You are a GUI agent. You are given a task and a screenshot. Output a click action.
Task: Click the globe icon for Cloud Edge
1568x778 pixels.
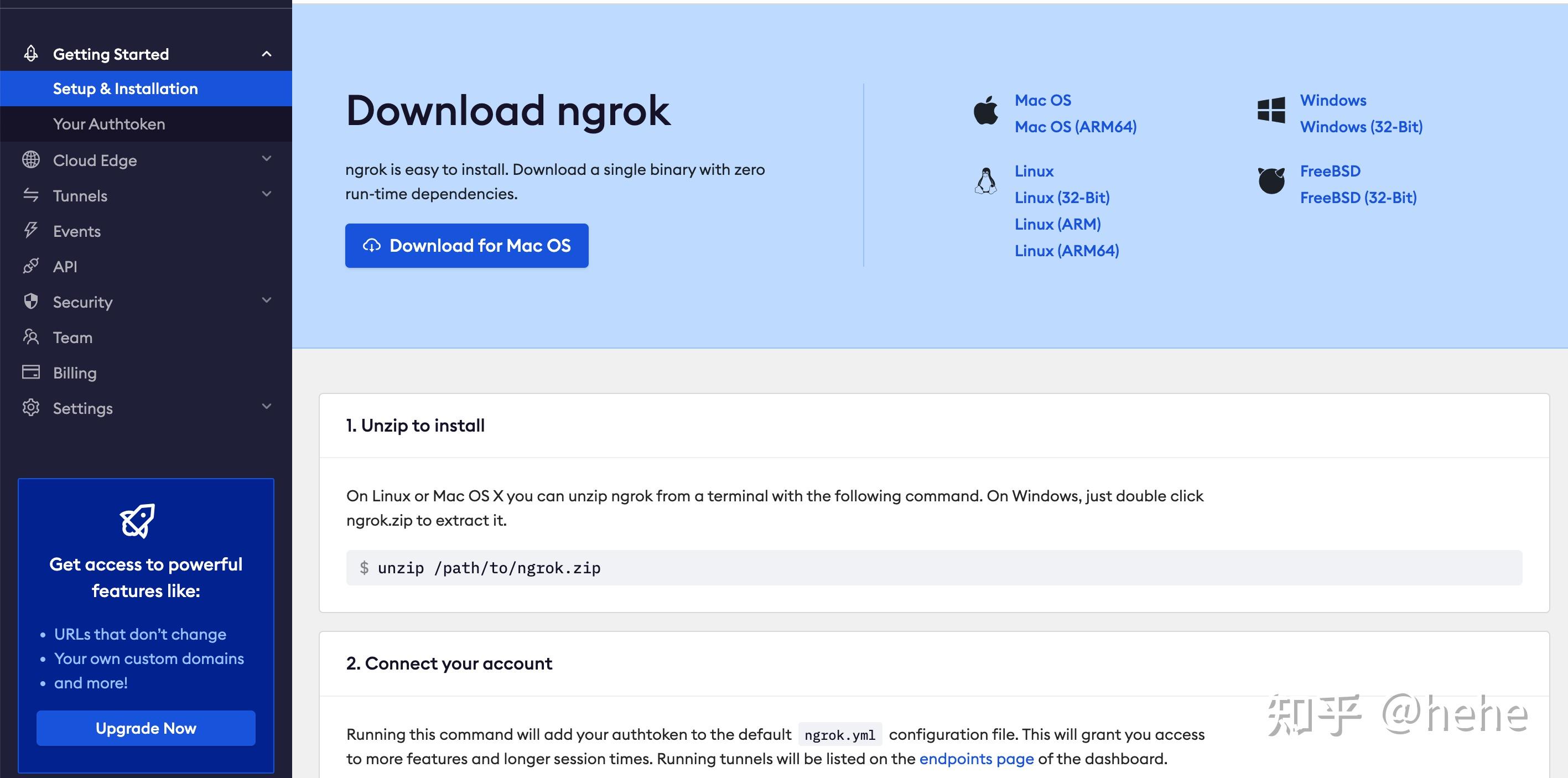tap(31, 159)
